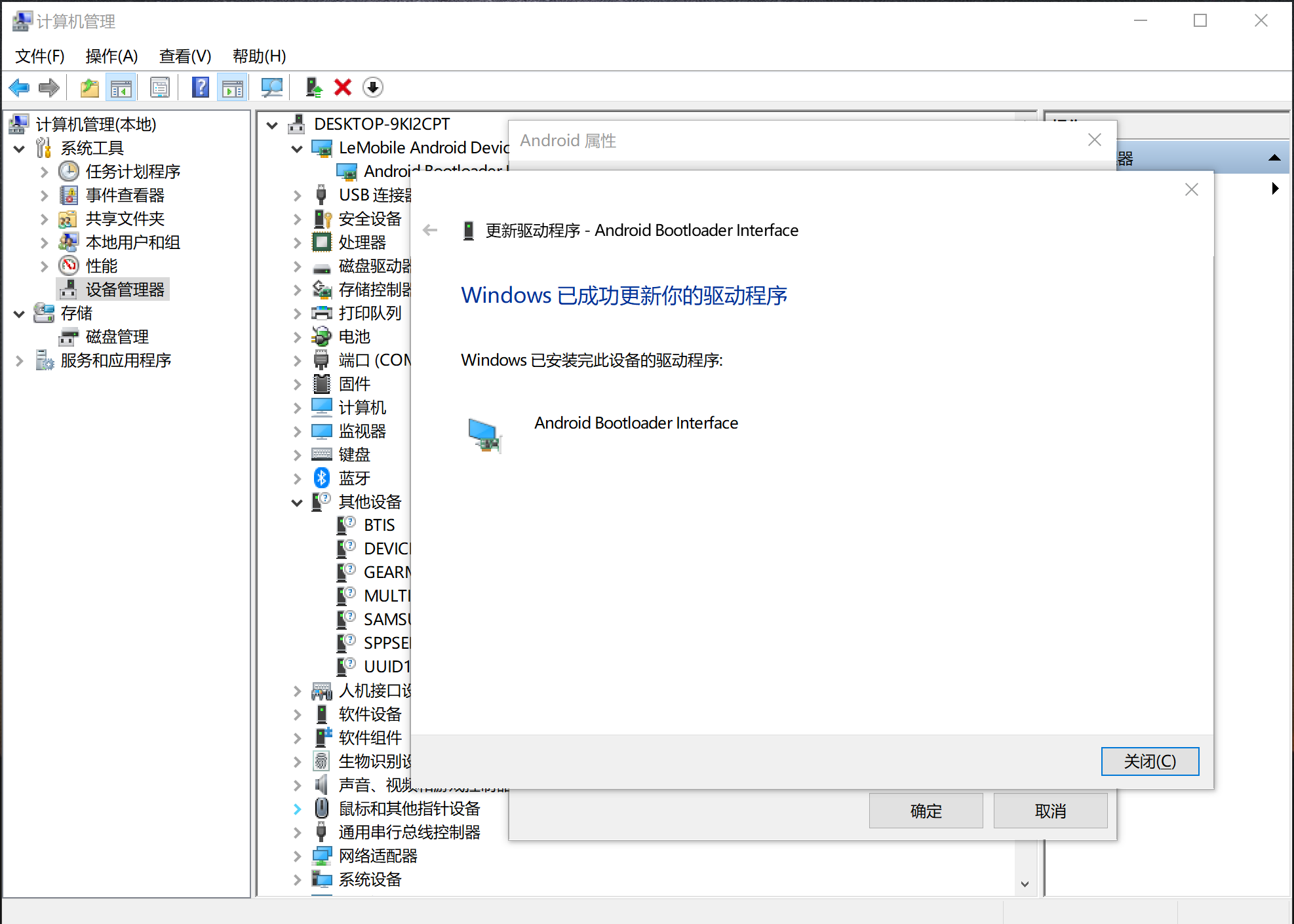Expand the 蓝牙 (Bluetooth) device category
This screenshot has height=924, width=1294.
[298, 478]
